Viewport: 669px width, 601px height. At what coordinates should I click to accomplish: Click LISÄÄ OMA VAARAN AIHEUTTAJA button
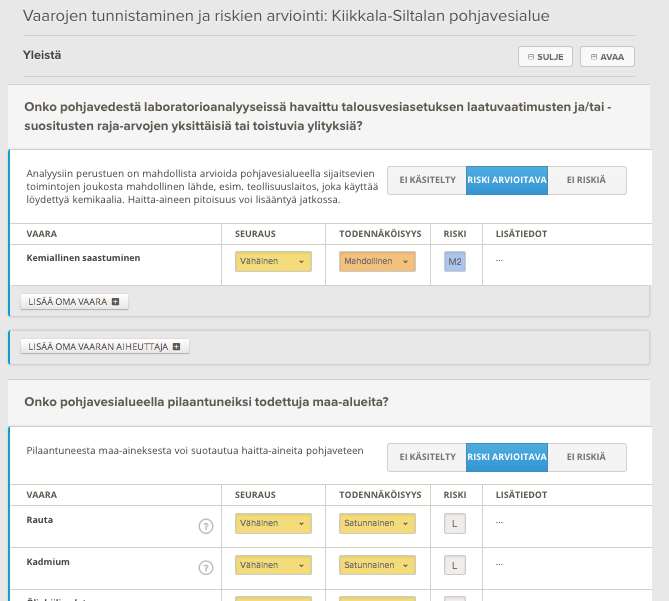[x=105, y=347]
